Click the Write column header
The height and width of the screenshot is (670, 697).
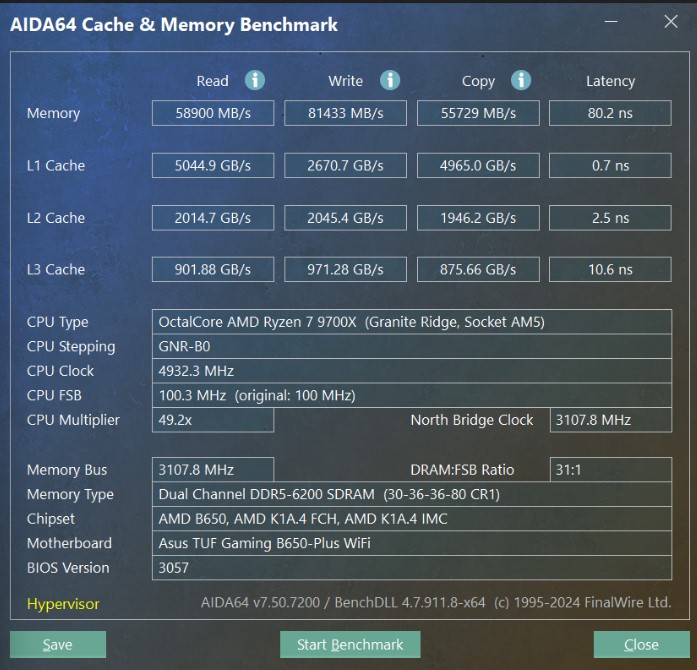[x=345, y=81]
